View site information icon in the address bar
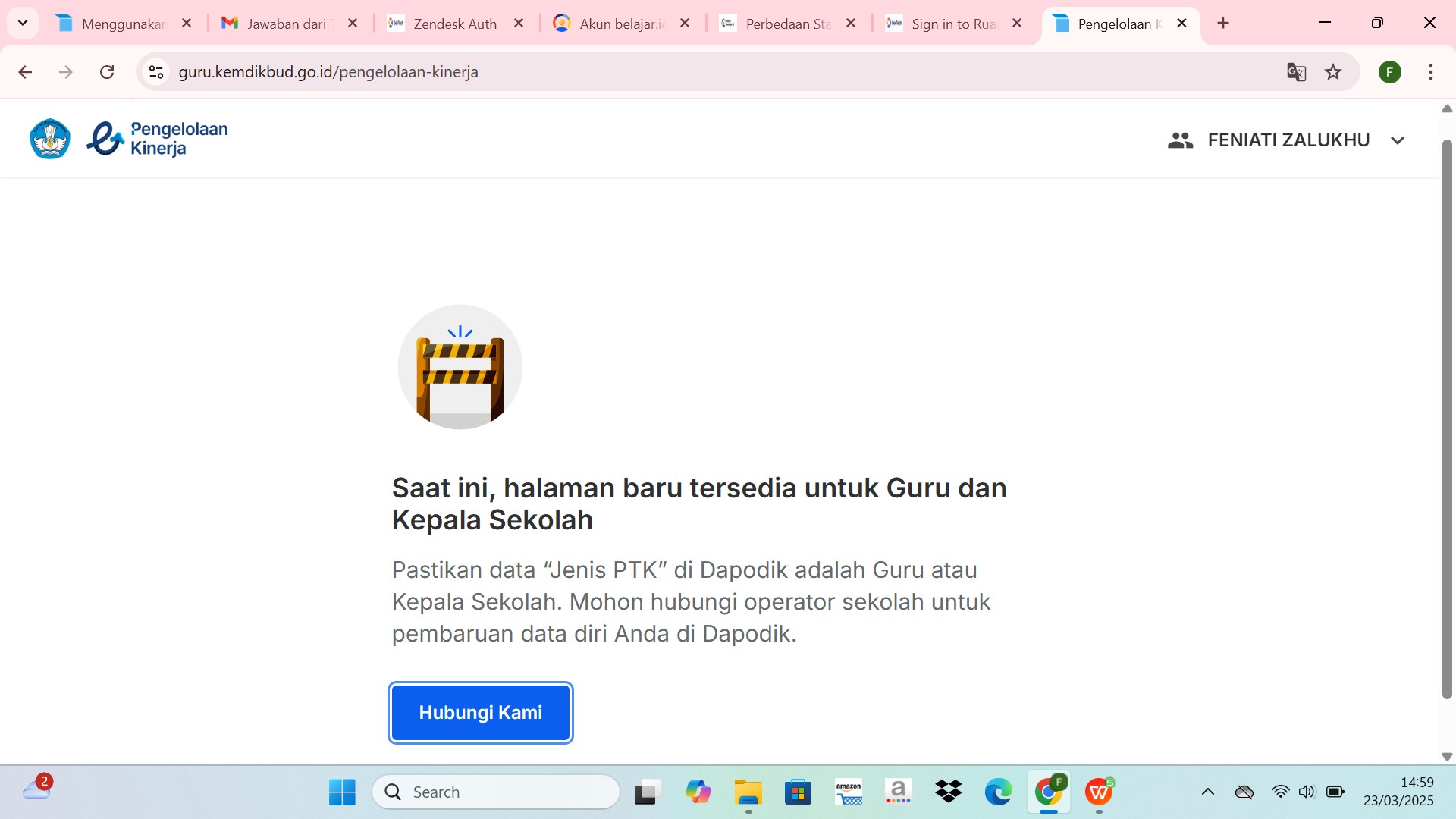 pos(156,72)
